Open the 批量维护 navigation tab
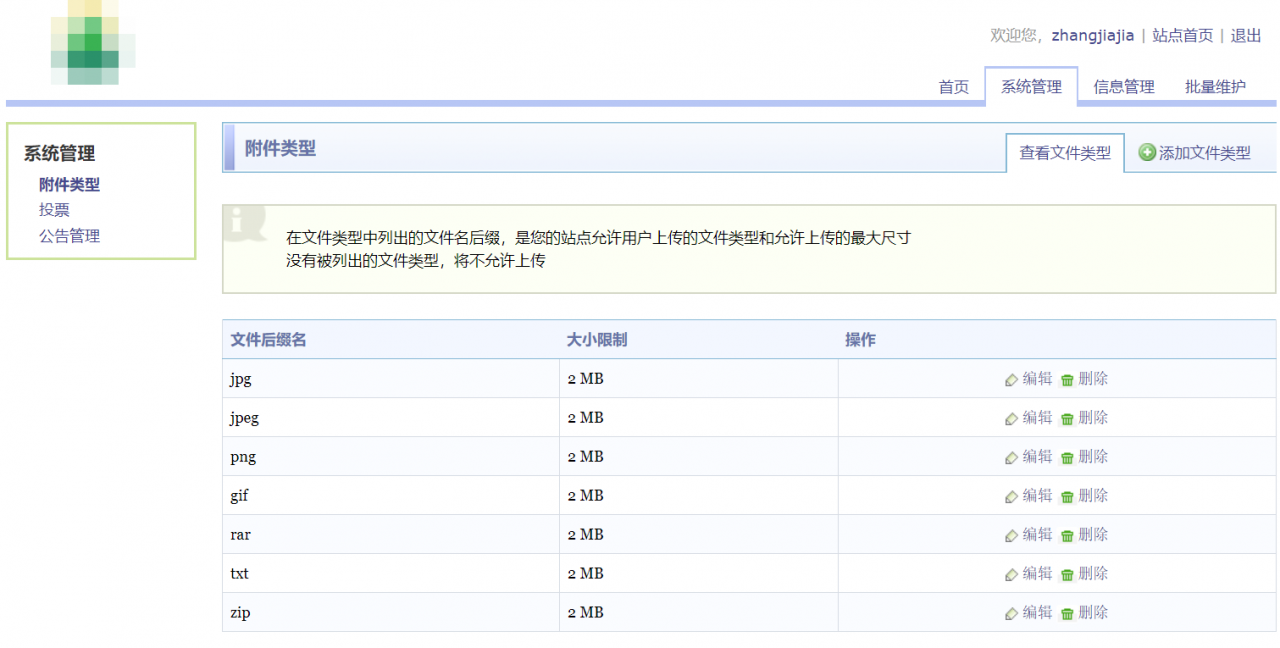The height and width of the screenshot is (648, 1280). pos(1215,87)
